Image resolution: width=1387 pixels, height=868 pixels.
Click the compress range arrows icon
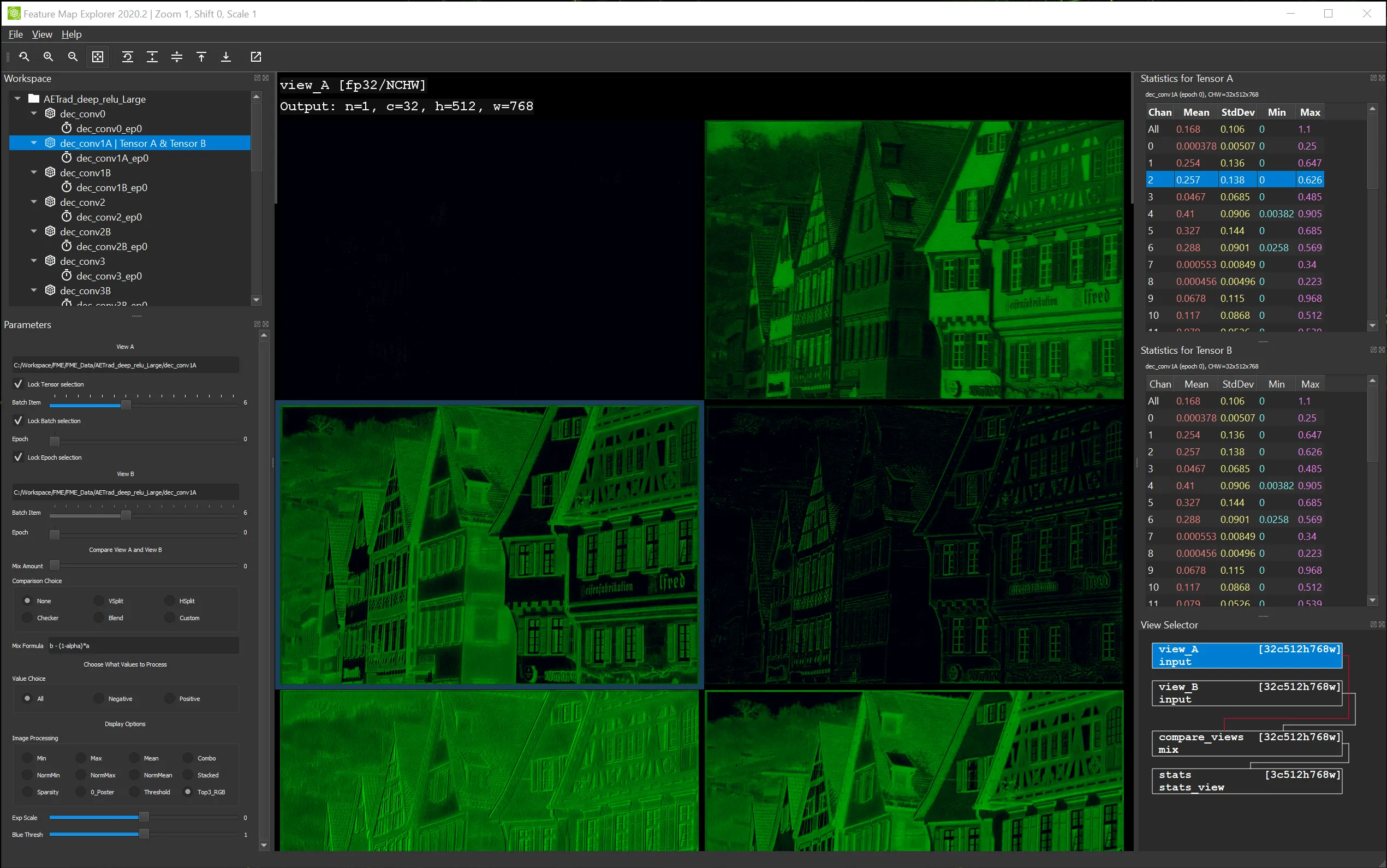click(177, 57)
